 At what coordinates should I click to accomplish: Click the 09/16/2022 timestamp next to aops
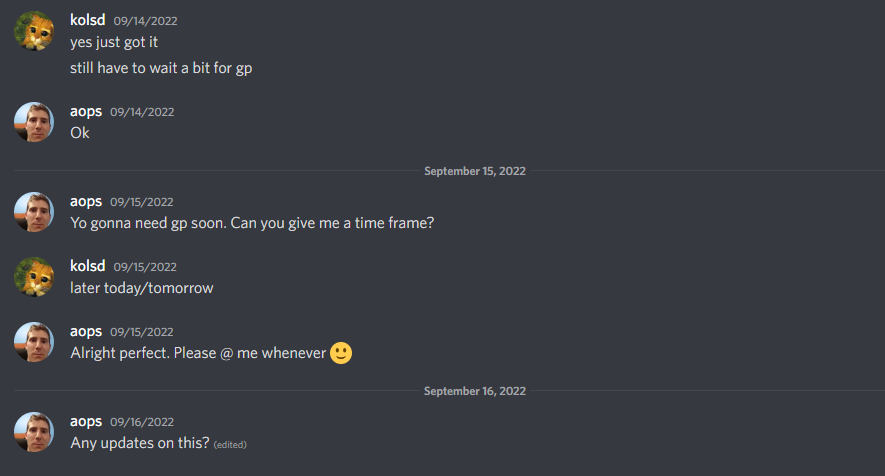pyautogui.click(x=142, y=422)
